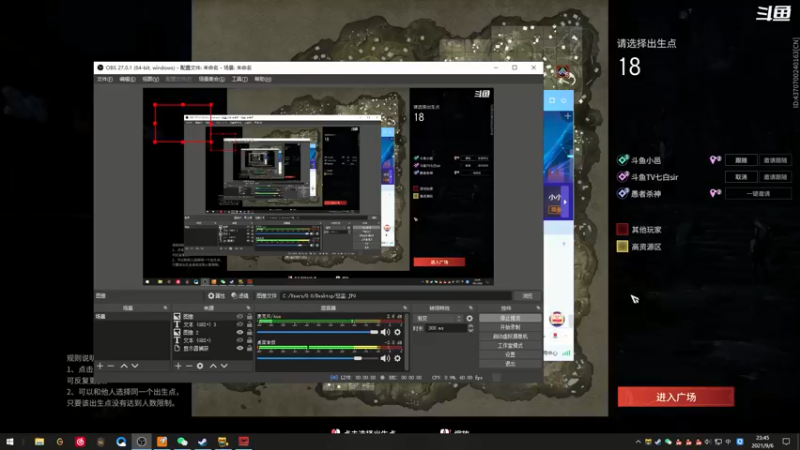
Task: Toggle the lock on the 图像 source
Action: [249, 317]
